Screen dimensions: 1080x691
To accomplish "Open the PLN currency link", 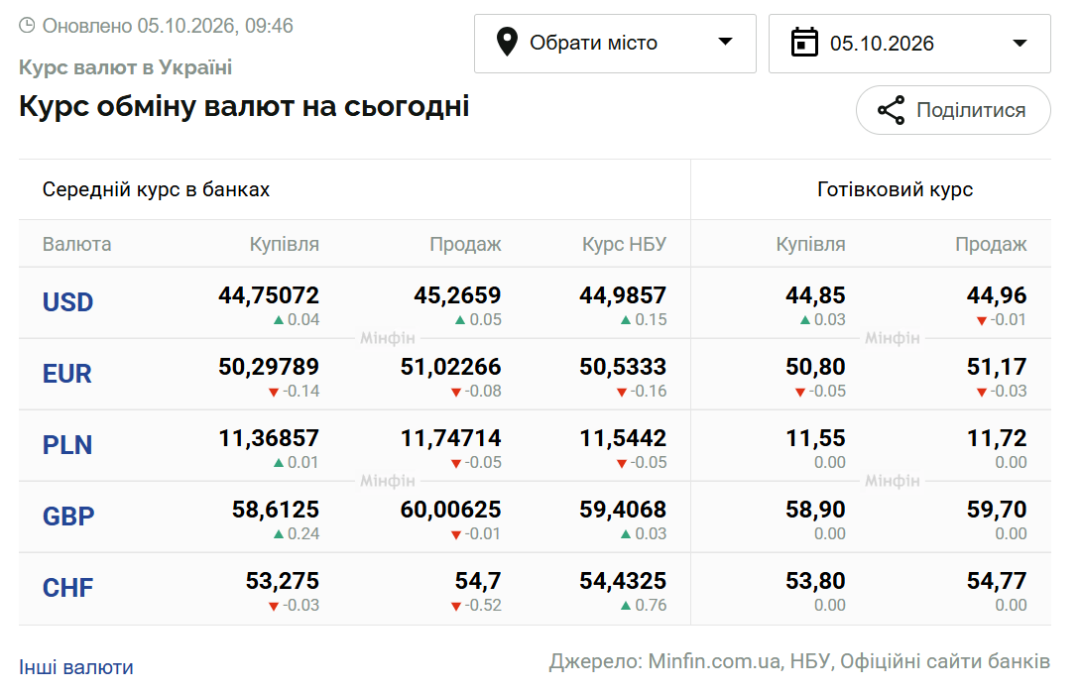I will 68,445.
